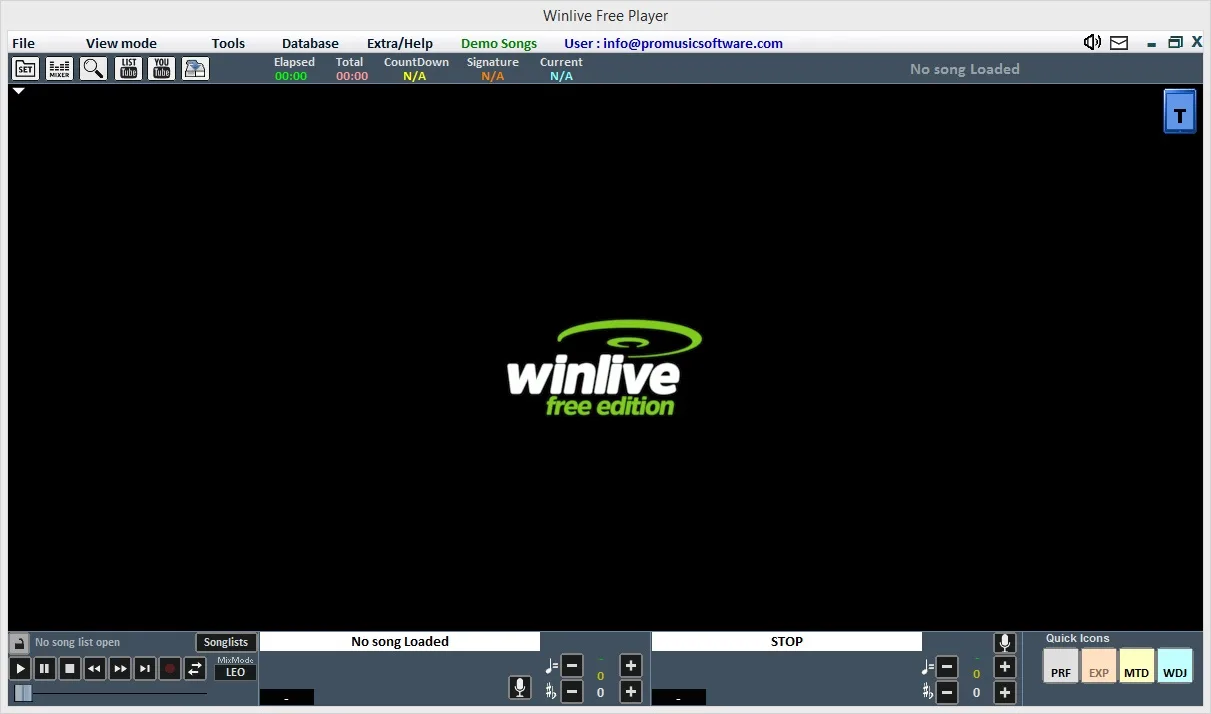Click the Fast Forward button
Viewport: 1211px width, 714px height.
coord(120,669)
